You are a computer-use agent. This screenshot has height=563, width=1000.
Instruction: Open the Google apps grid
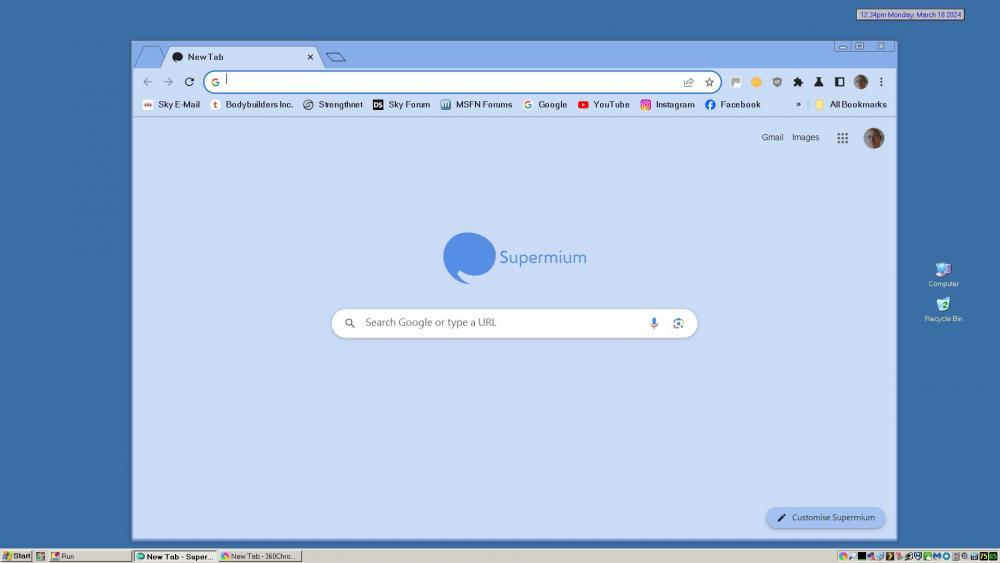pyautogui.click(x=842, y=138)
